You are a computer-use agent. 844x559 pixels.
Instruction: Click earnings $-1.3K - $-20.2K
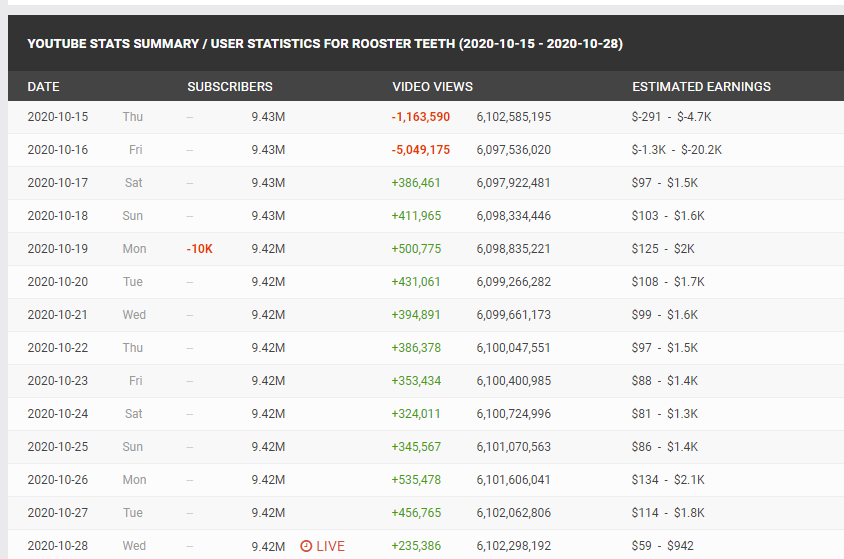coord(677,150)
